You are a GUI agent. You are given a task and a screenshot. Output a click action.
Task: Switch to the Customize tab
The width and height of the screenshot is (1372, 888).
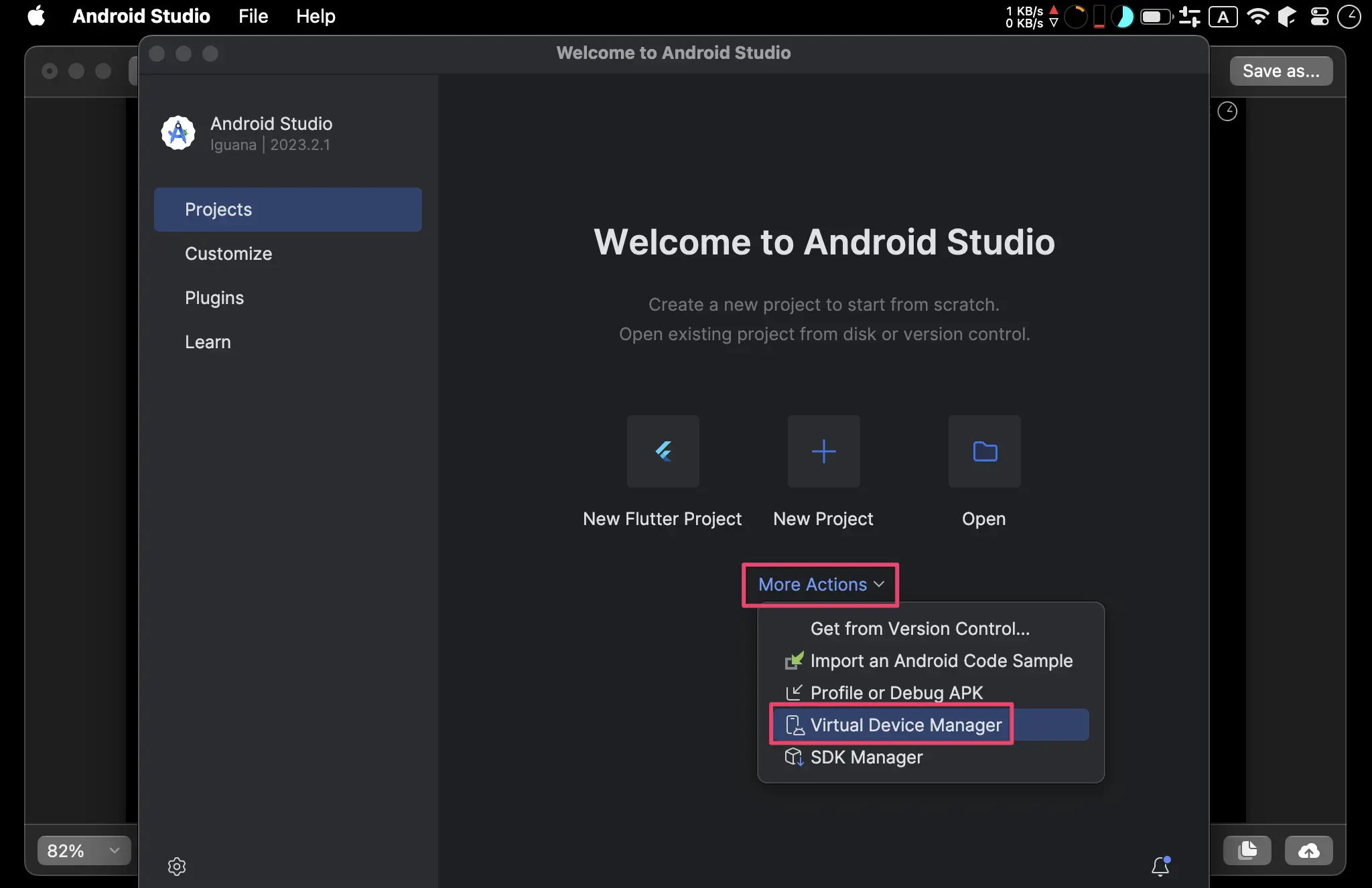pyautogui.click(x=288, y=254)
